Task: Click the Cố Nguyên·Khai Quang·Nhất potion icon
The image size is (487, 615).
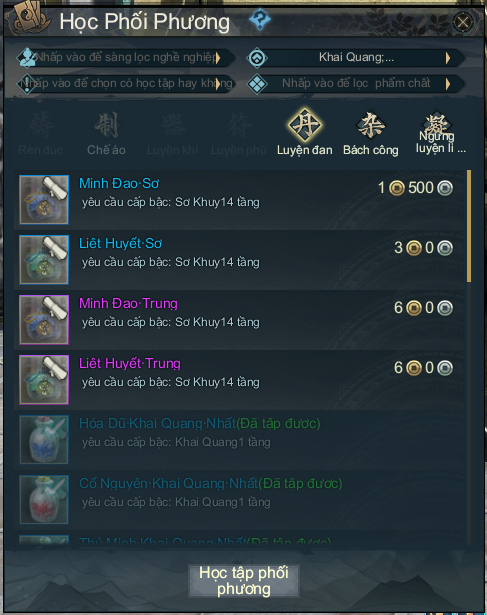Action: pyautogui.click(x=44, y=500)
